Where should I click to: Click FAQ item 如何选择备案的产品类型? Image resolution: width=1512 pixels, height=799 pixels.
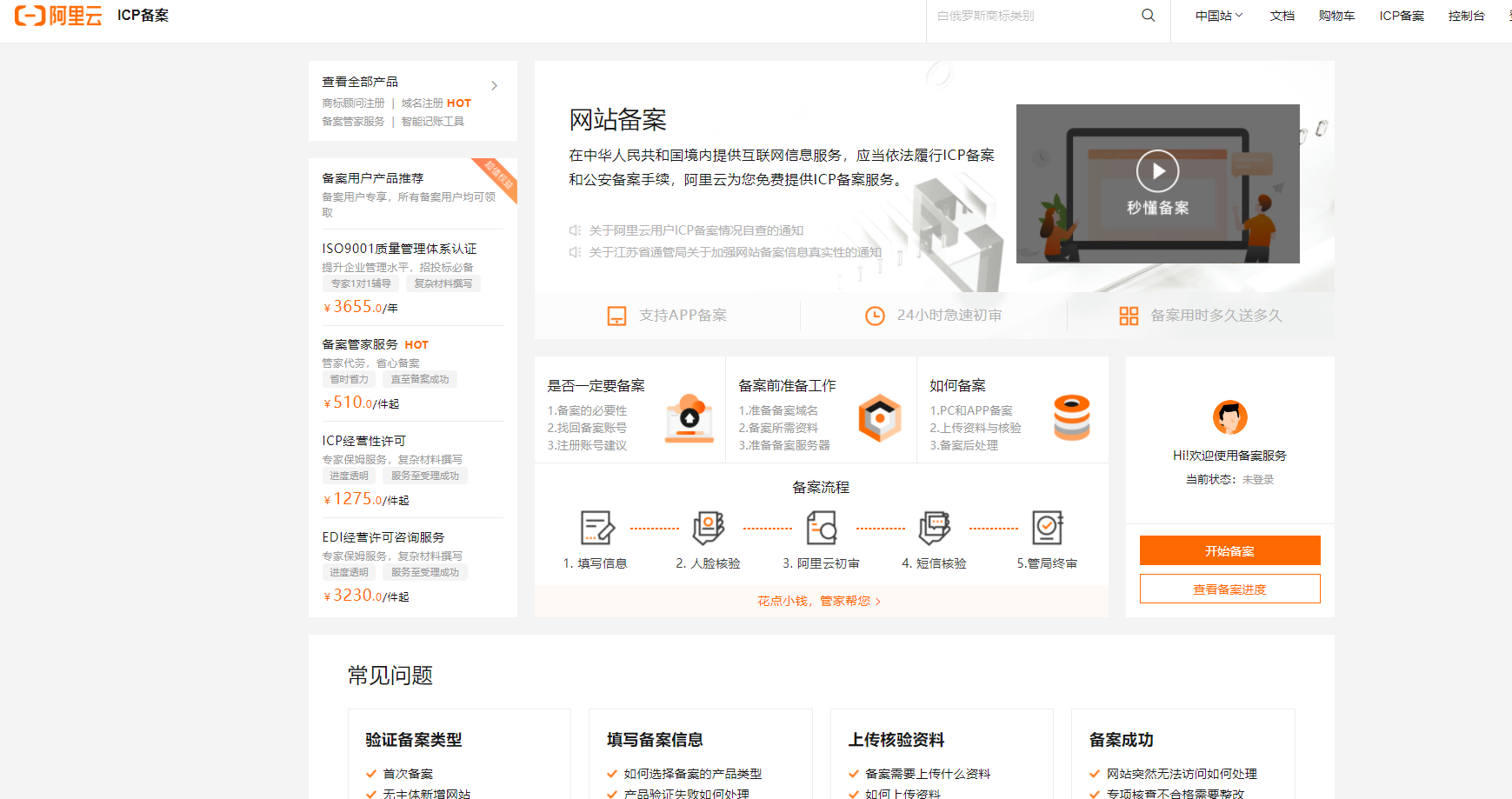pos(692,774)
